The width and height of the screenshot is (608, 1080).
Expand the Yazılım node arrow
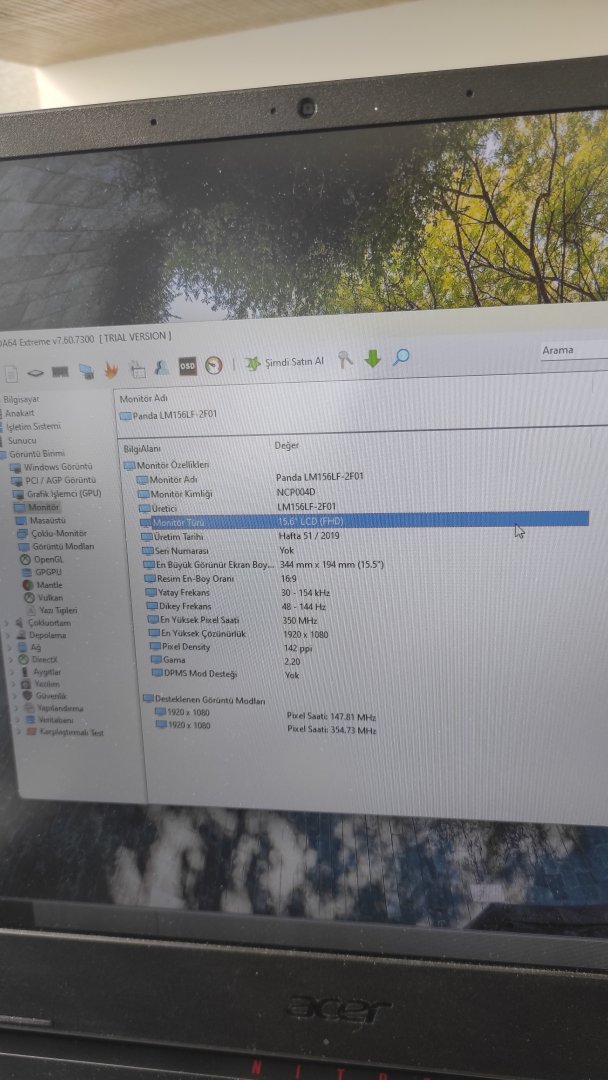point(12,685)
